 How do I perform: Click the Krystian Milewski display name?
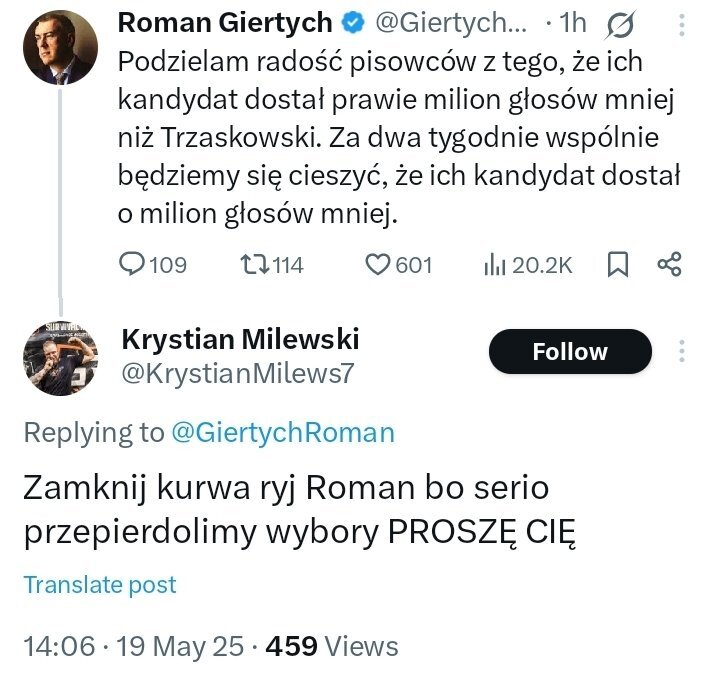(239, 339)
